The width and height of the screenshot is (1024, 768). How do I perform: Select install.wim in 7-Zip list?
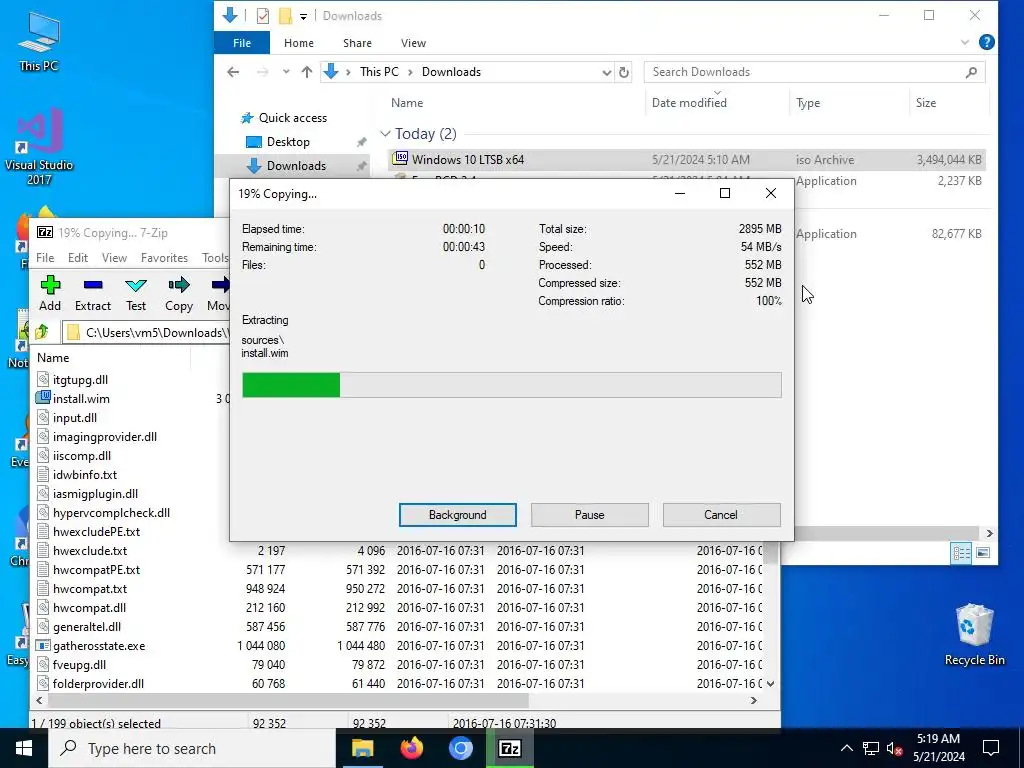81,398
